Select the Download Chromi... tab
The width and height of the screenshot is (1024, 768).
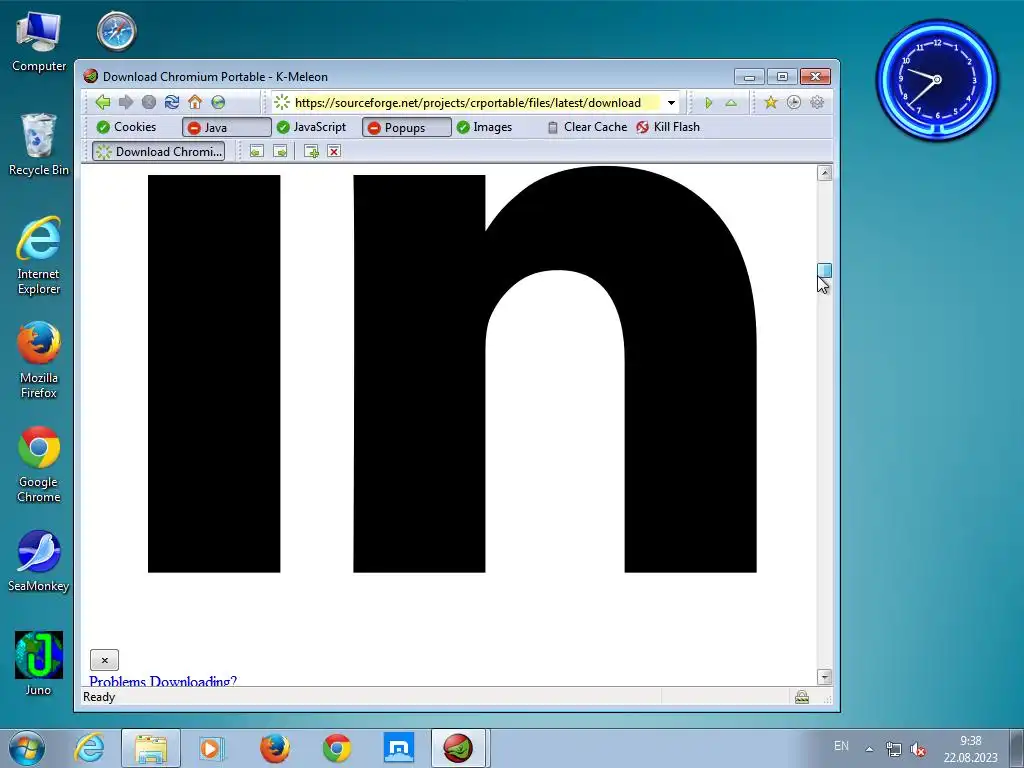click(x=159, y=152)
